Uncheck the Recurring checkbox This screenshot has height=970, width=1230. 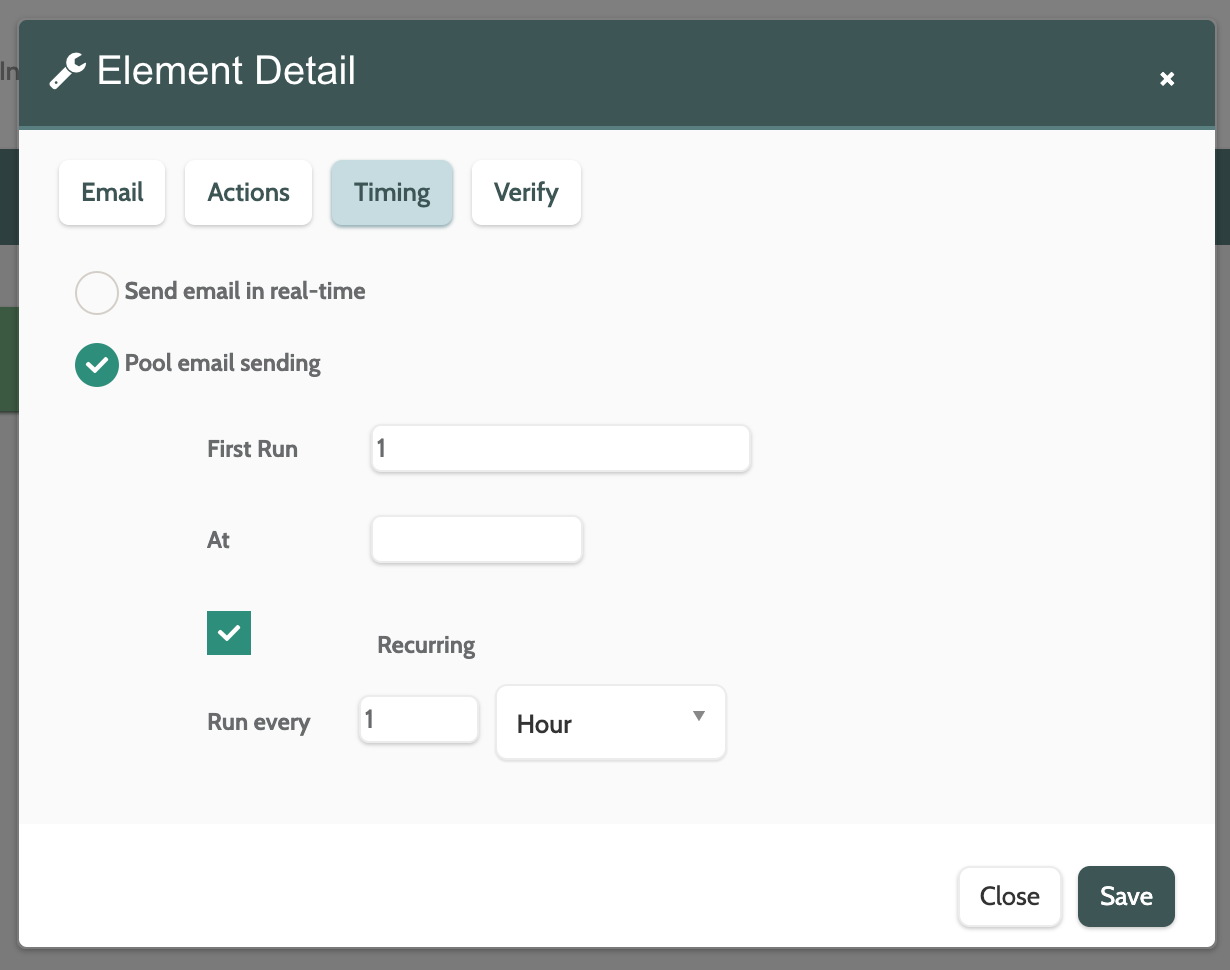pyautogui.click(x=229, y=633)
